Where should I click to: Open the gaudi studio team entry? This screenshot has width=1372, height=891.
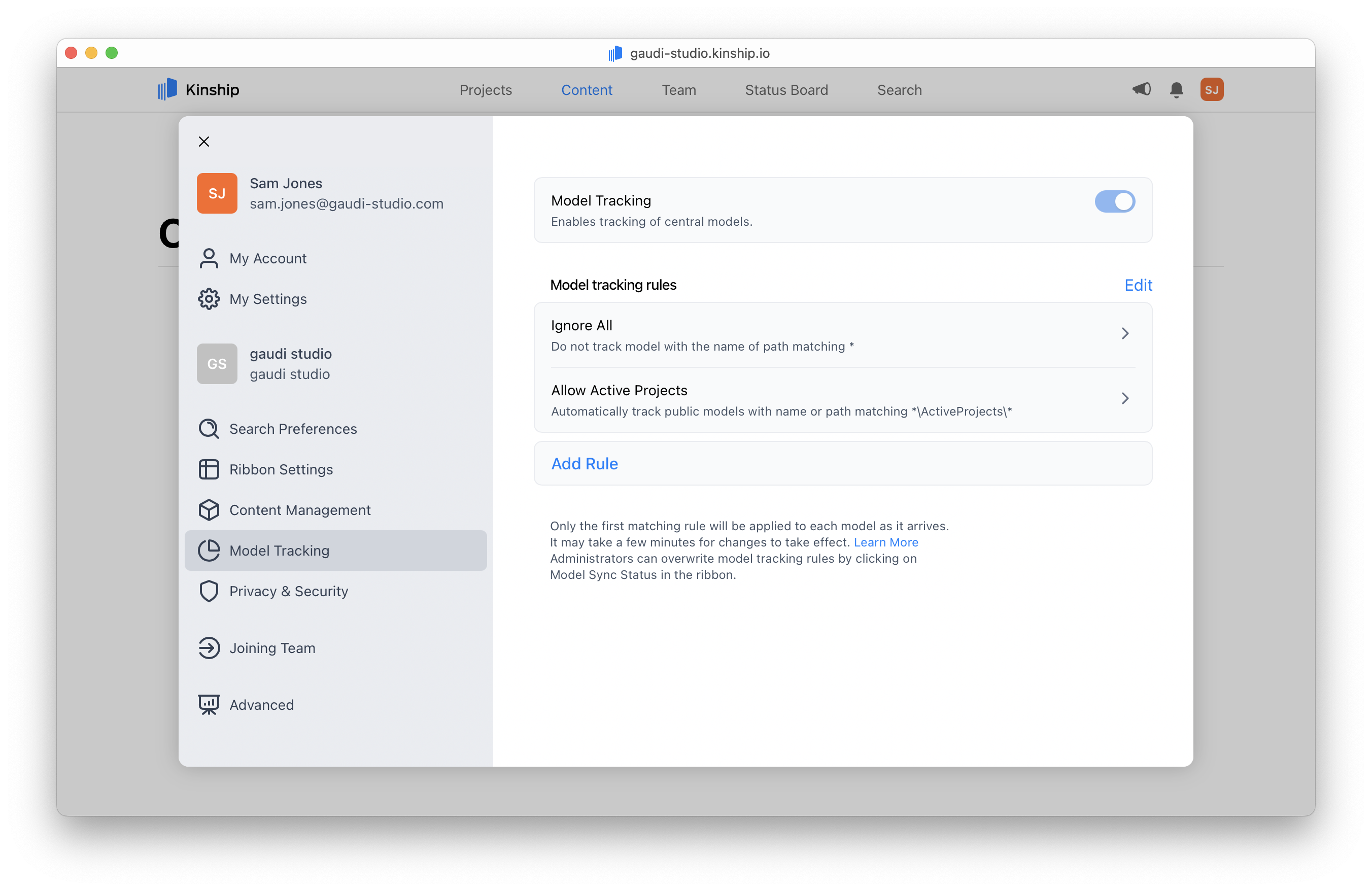coord(290,364)
